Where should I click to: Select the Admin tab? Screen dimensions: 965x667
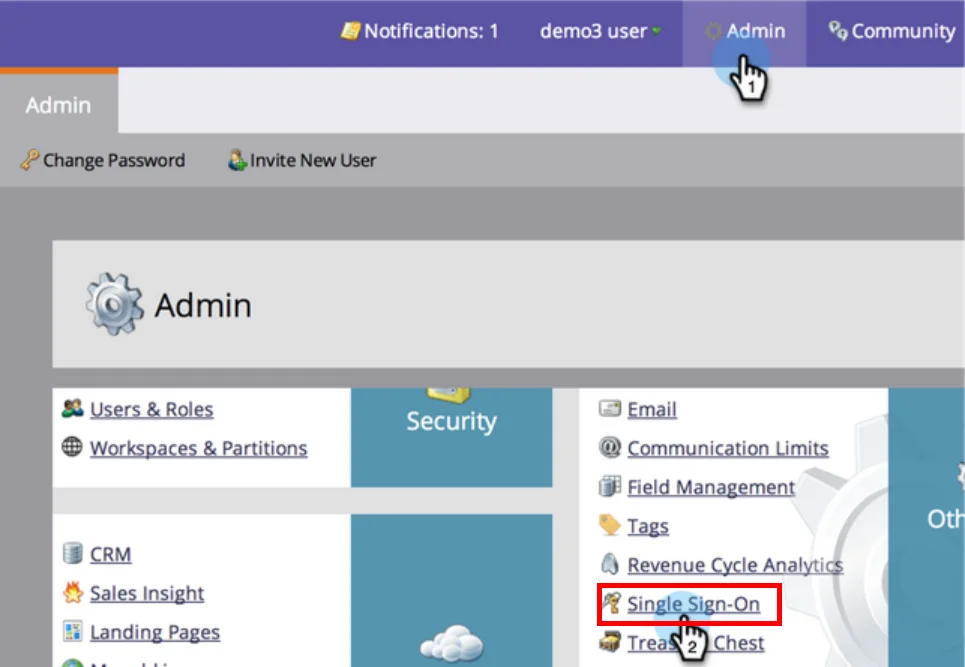[58, 105]
